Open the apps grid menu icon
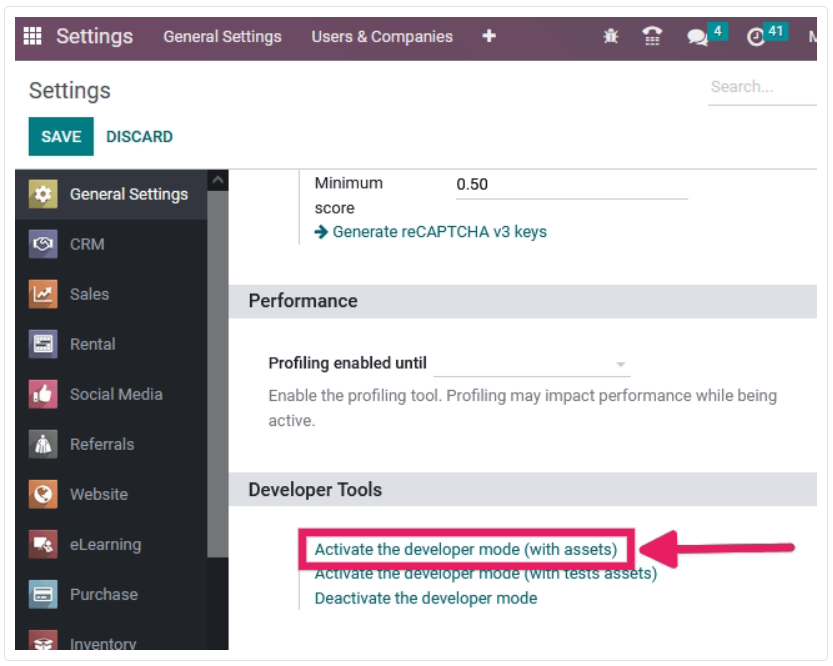The image size is (833, 666). click(x=32, y=37)
